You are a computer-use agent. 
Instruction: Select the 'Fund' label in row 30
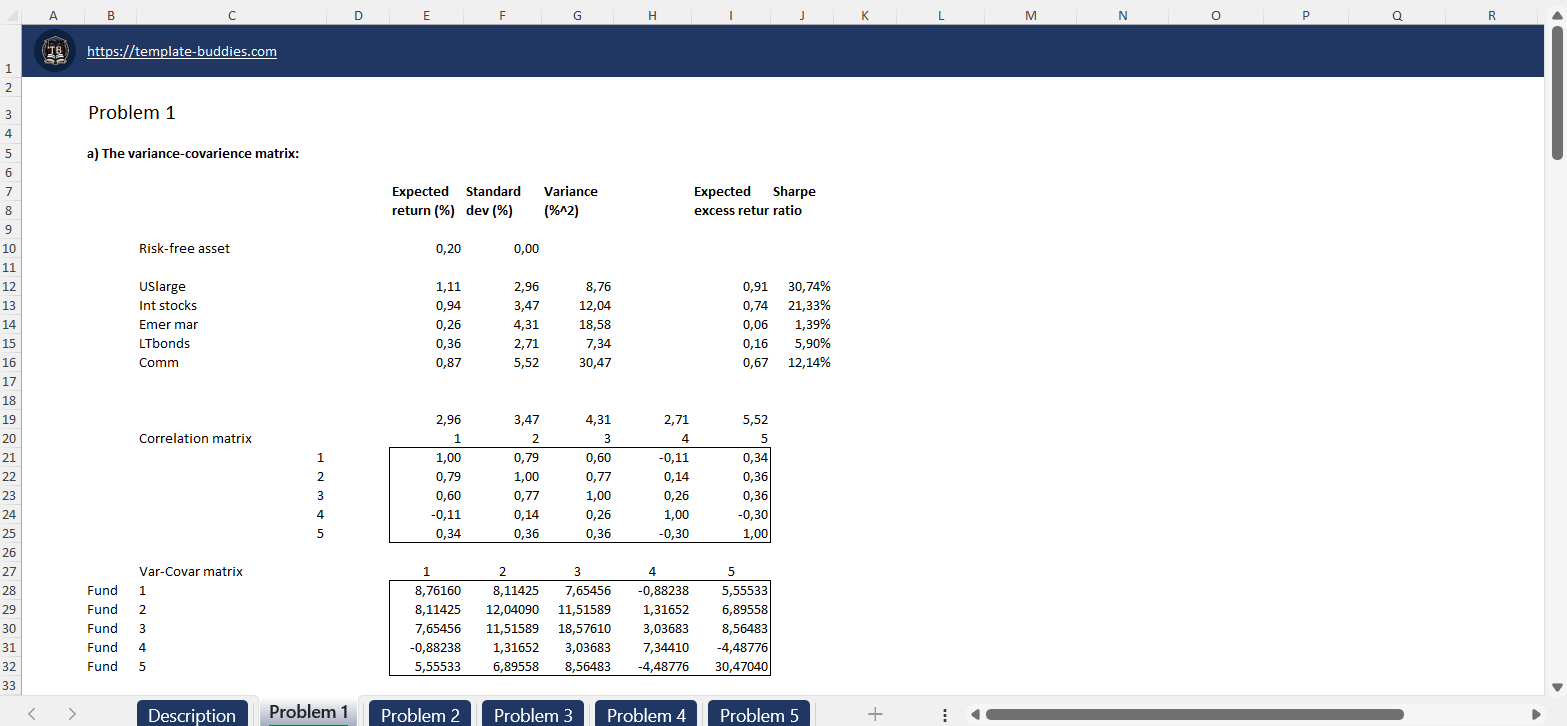click(102, 629)
